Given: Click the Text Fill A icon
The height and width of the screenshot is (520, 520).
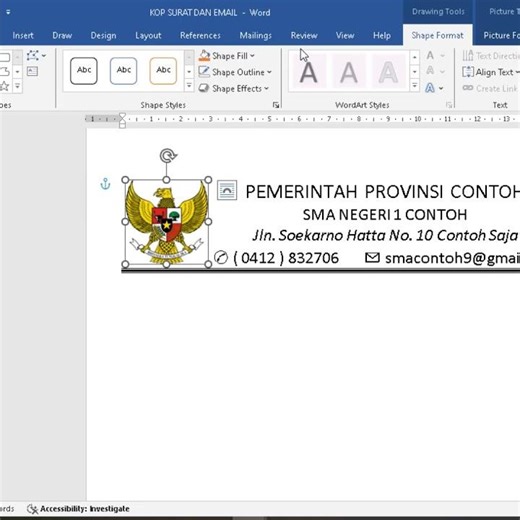Looking at the screenshot, I should click(430, 55).
